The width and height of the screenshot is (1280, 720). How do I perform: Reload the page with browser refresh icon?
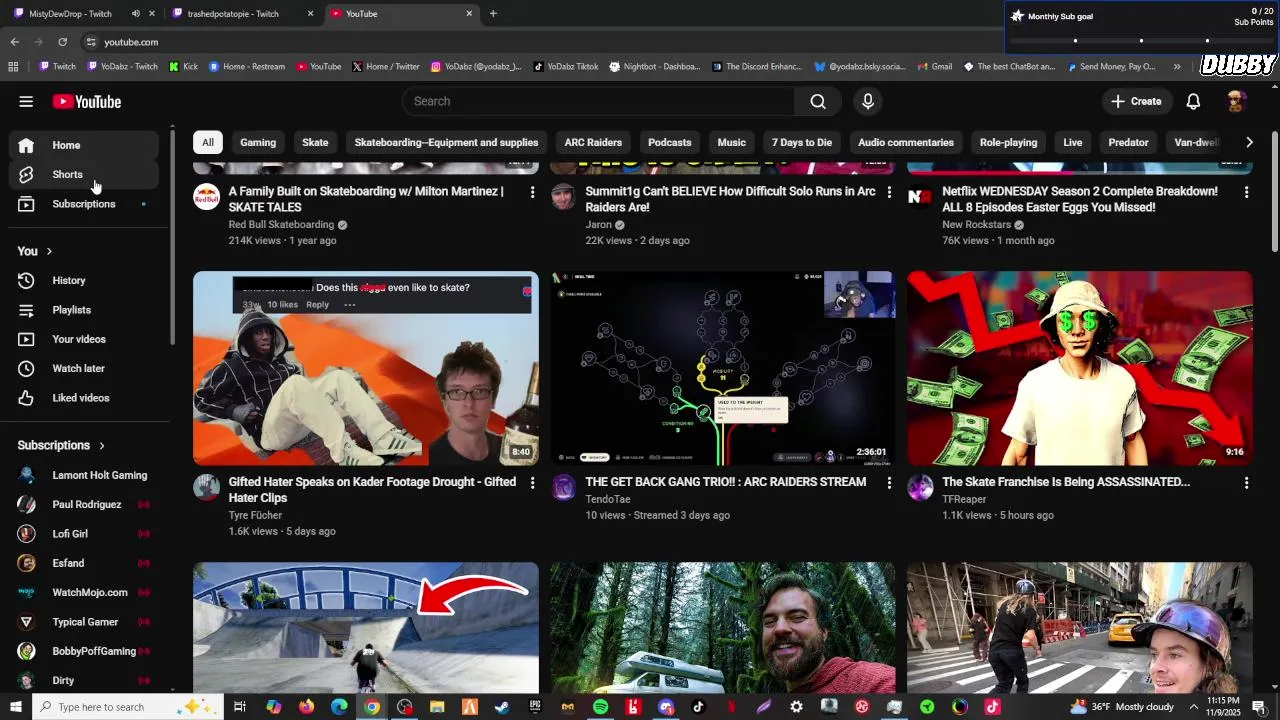62,42
